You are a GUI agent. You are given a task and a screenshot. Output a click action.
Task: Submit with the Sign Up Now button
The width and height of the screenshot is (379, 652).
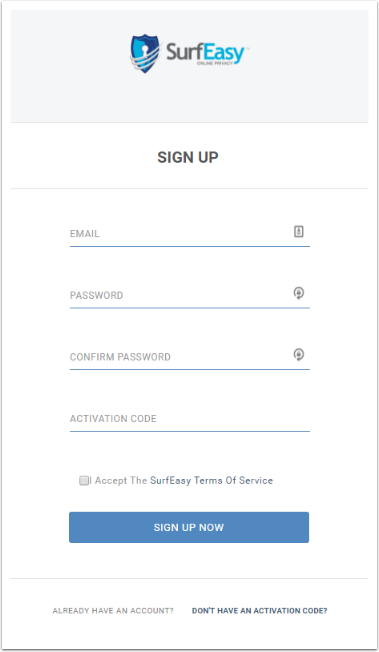[x=189, y=527]
